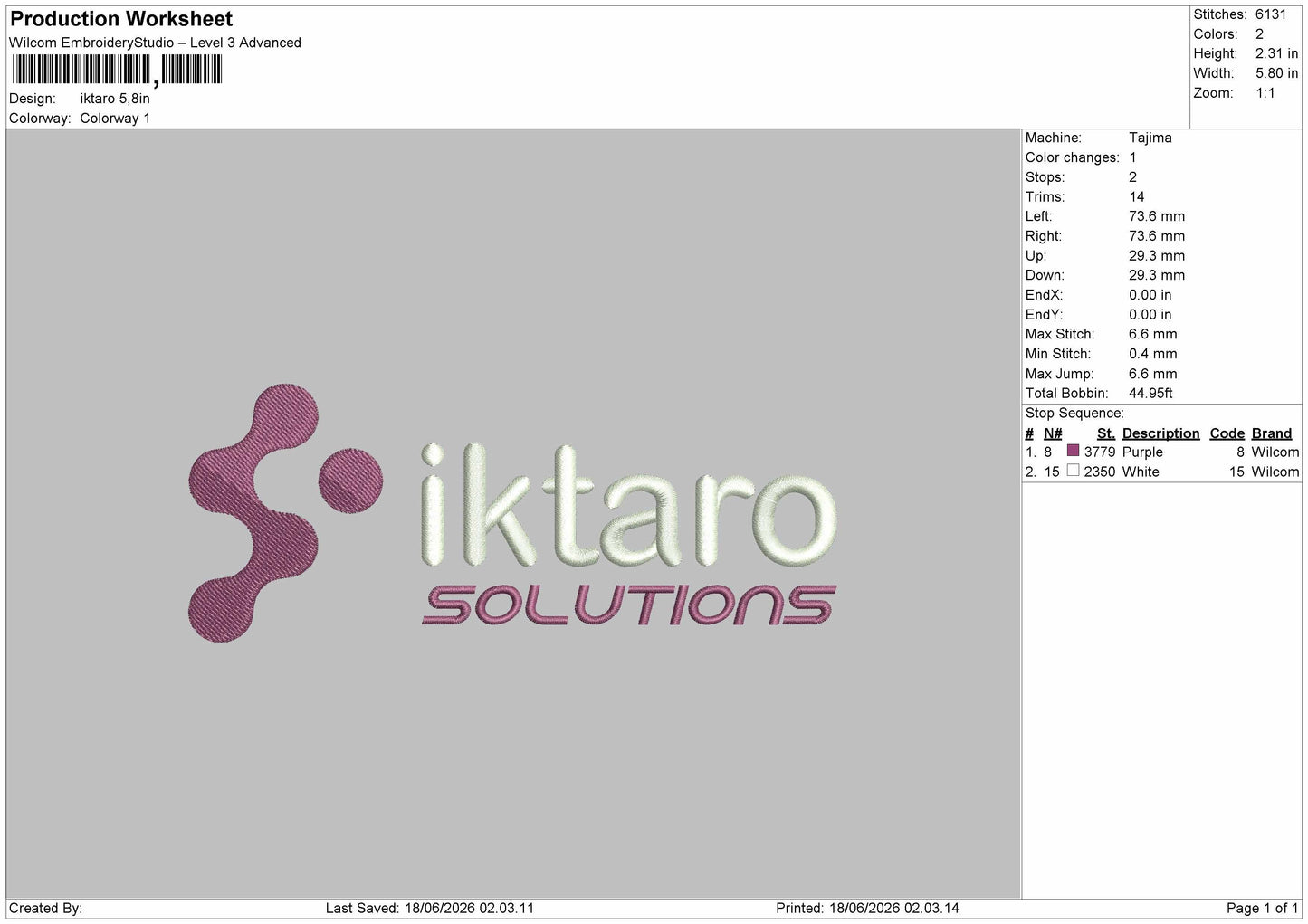The image size is (1308, 924).
Task: Click the 'Brand' column header
Action: 1272,433
